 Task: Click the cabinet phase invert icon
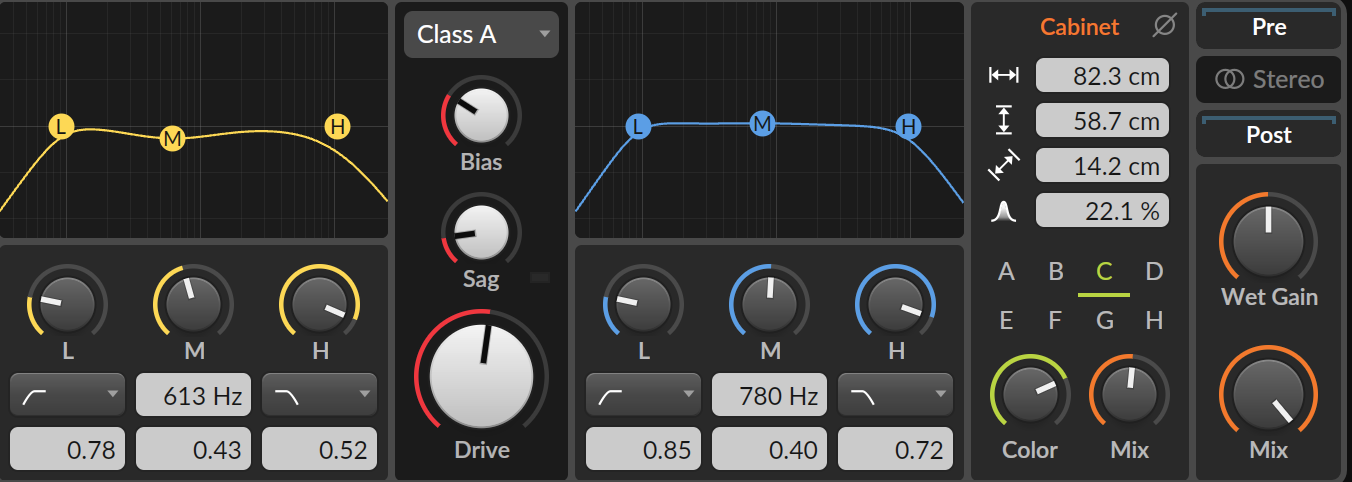click(x=1164, y=27)
